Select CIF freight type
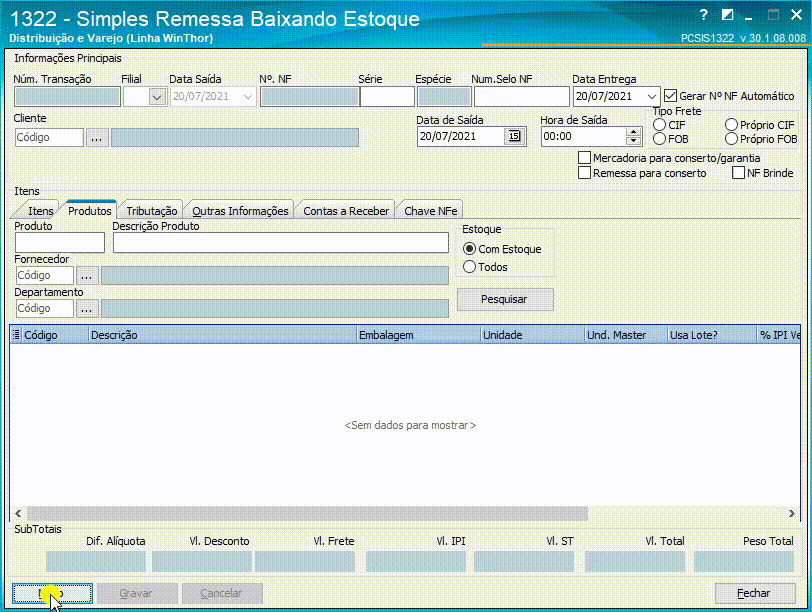812x612 pixels. pos(659,125)
